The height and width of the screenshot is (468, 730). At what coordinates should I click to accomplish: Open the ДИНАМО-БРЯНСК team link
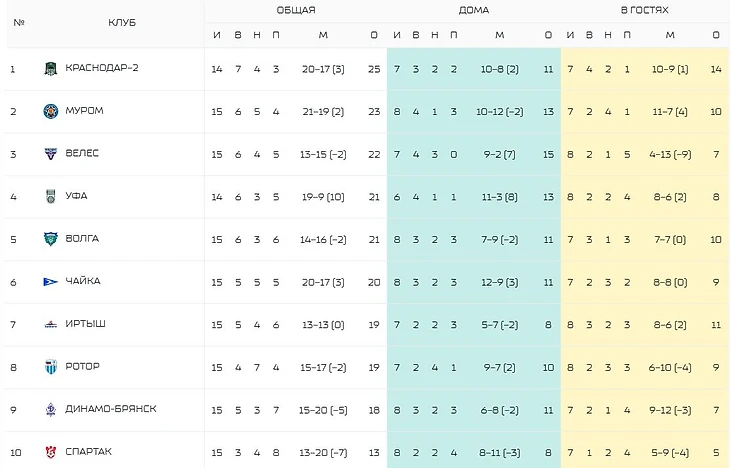pyautogui.click(x=111, y=409)
